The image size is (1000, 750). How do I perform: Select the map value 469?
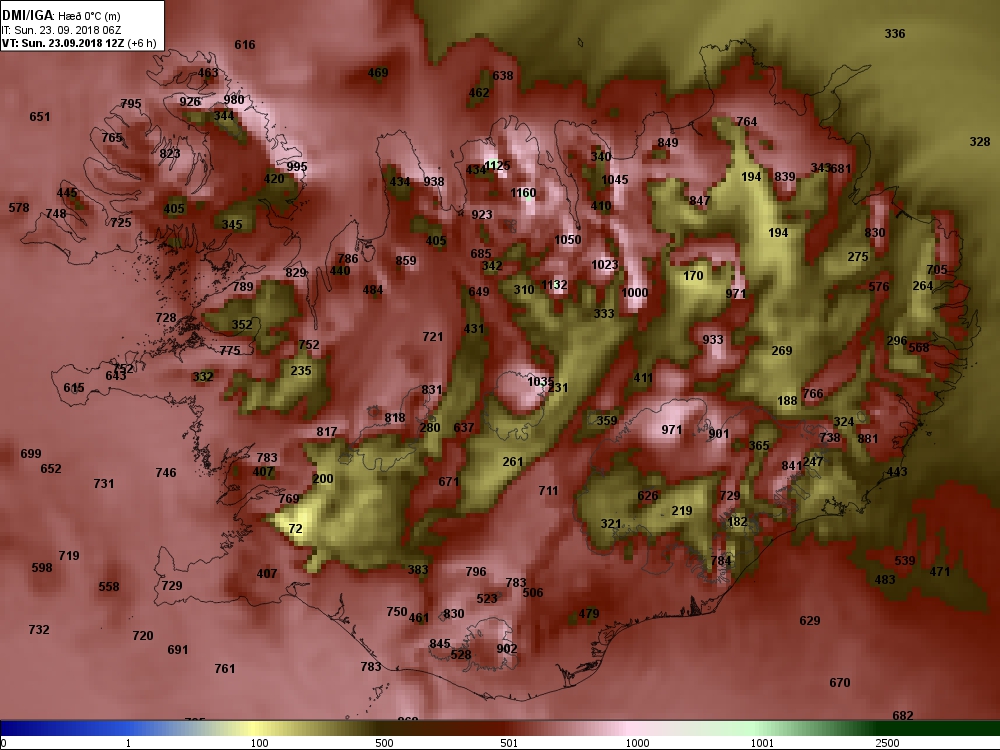click(378, 73)
